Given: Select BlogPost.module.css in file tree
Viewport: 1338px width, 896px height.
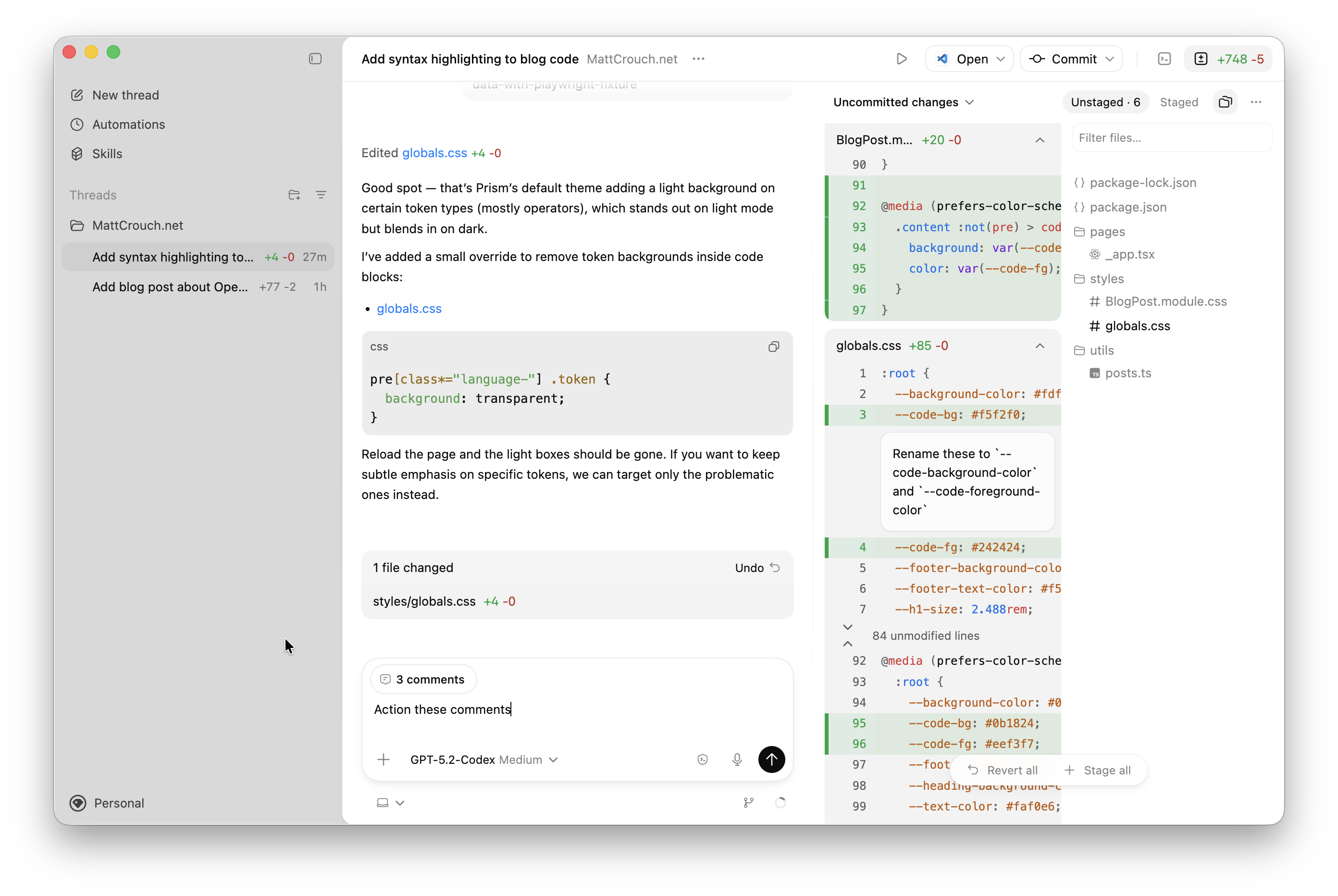Looking at the screenshot, I should tap(1158, 301).
